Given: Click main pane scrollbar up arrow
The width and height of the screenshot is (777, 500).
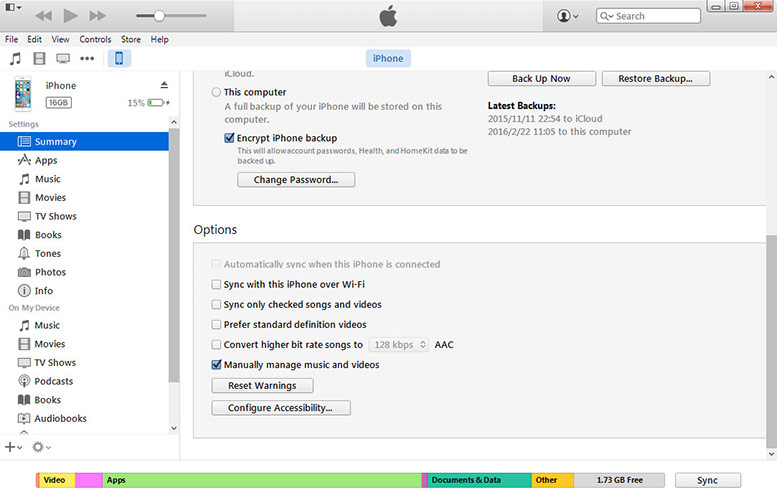Looking at the screenshot, I should coord(772,77).
